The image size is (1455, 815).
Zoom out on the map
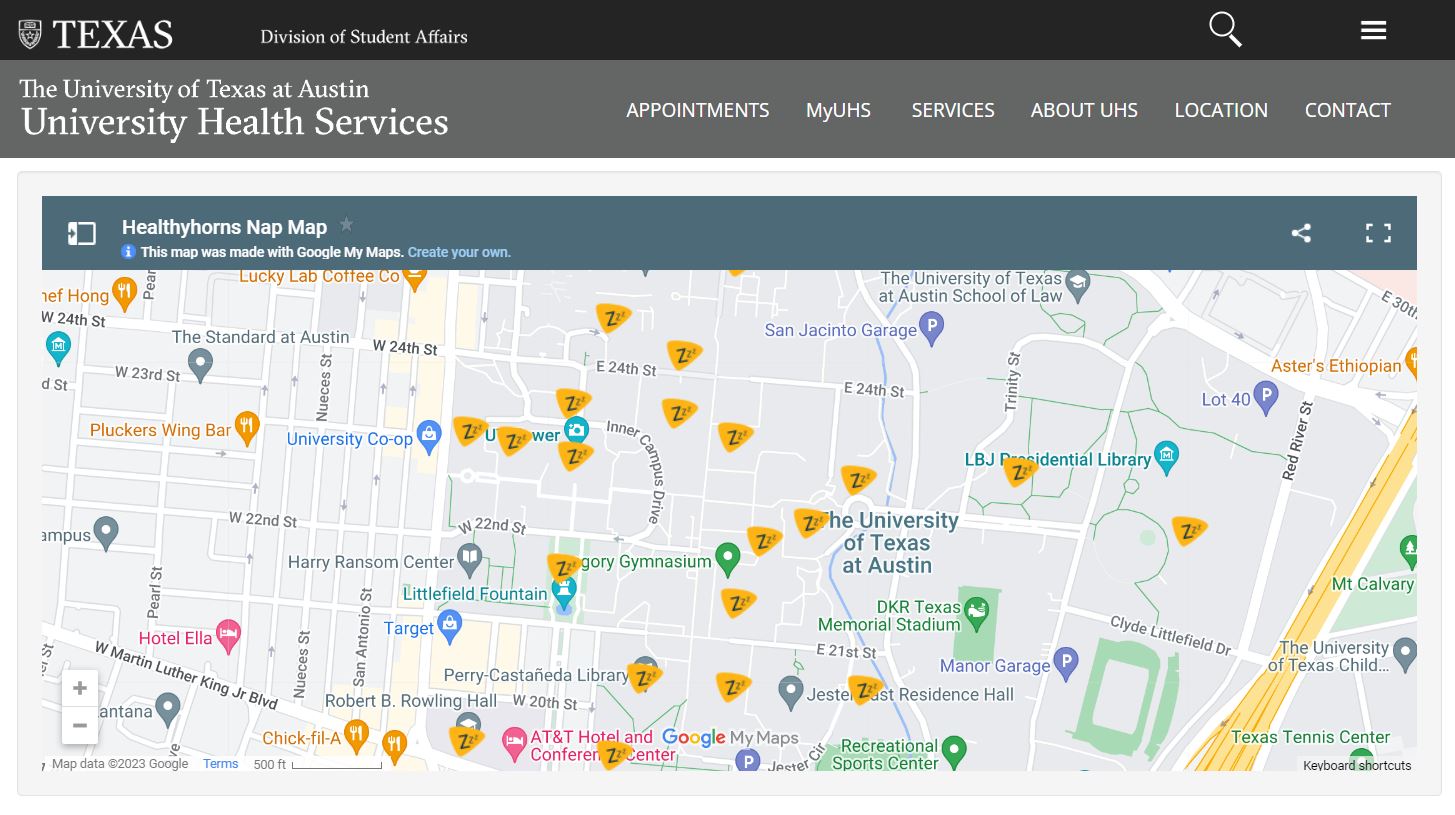pos(80,726)
